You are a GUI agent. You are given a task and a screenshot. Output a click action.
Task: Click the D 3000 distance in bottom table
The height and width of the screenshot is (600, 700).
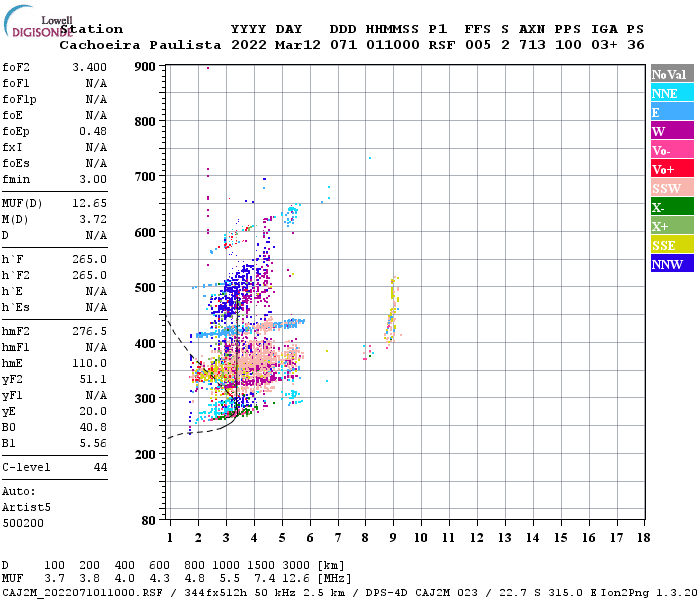[296, 566]
